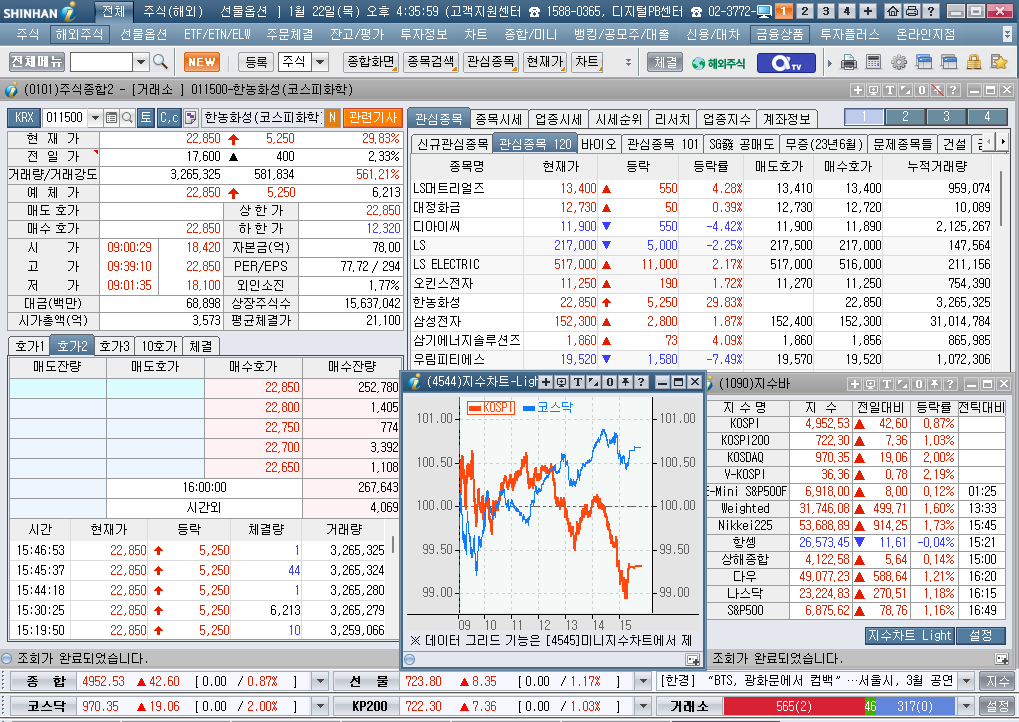Open the Alpha TV button
Viewport: 1019px width, 722px height.
785,62
